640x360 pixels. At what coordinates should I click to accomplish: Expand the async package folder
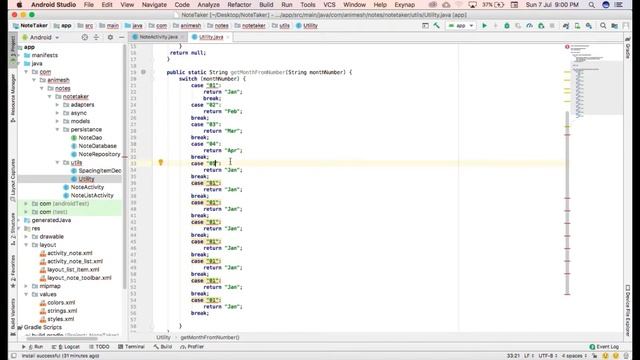pyautogui.click(x=58, y=113)
